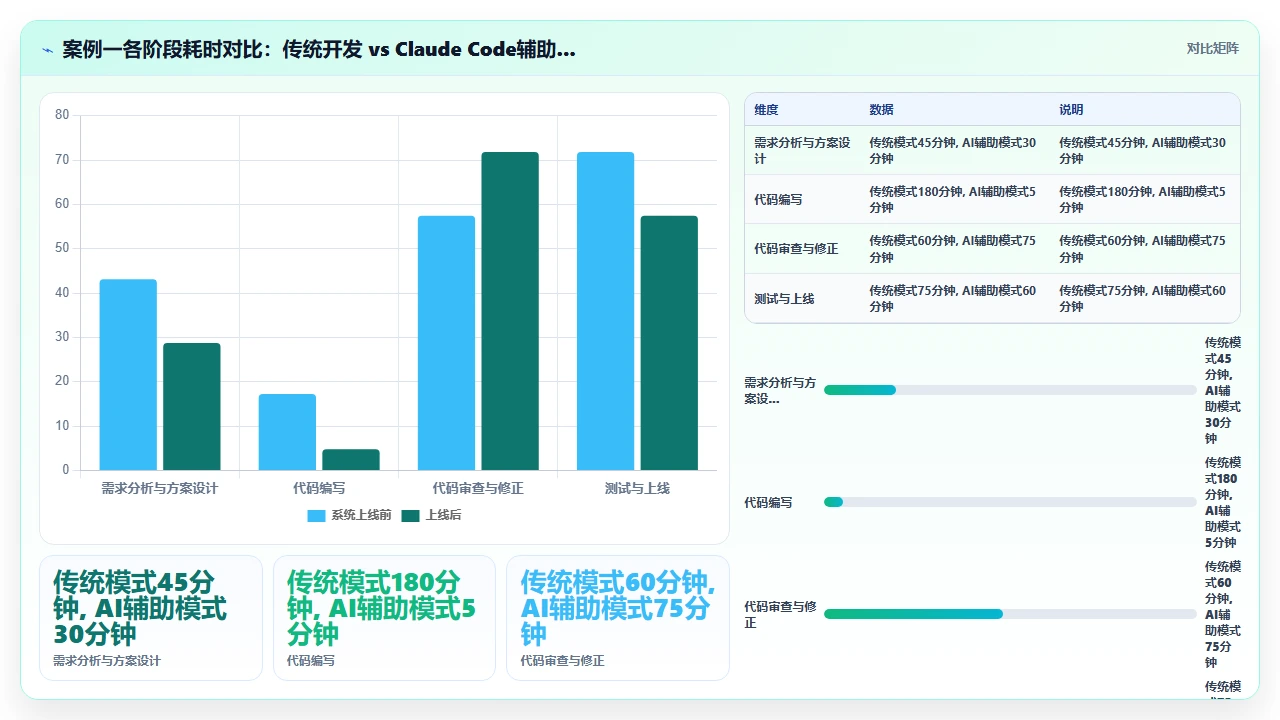Click the lightning icon beside the title

pyautogui.click(x=48, y=50)
